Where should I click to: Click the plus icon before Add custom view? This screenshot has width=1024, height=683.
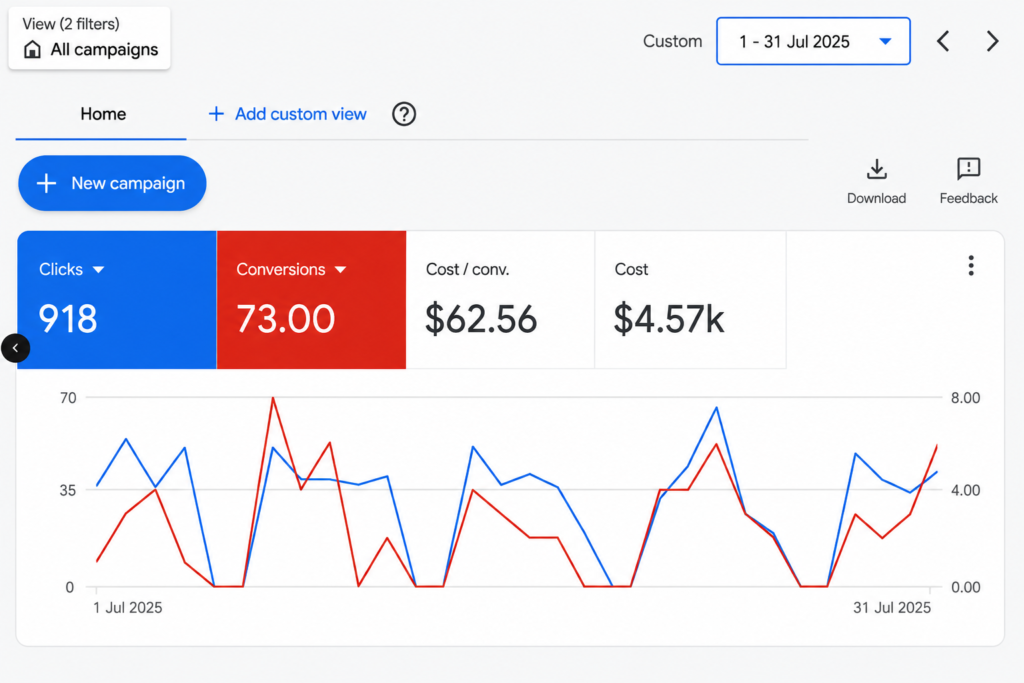coord(216,114)
